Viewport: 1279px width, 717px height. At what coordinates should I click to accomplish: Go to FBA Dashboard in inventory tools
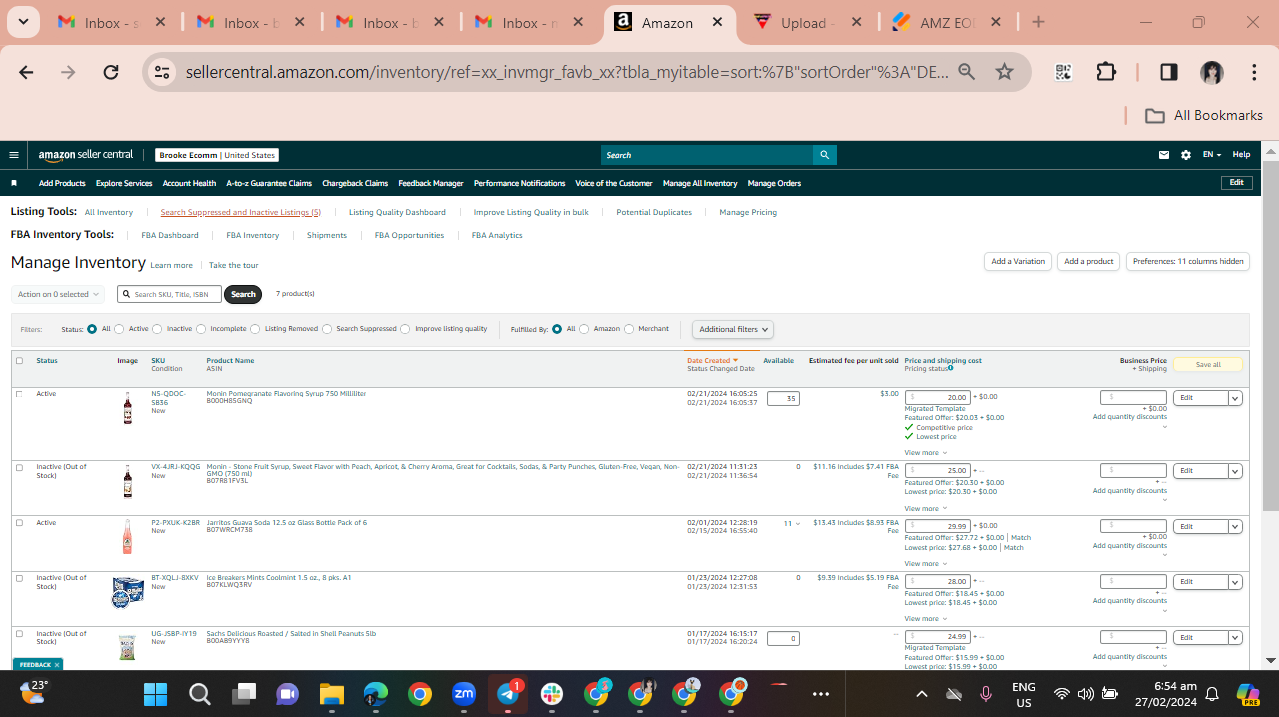click(x=170, y=235)
